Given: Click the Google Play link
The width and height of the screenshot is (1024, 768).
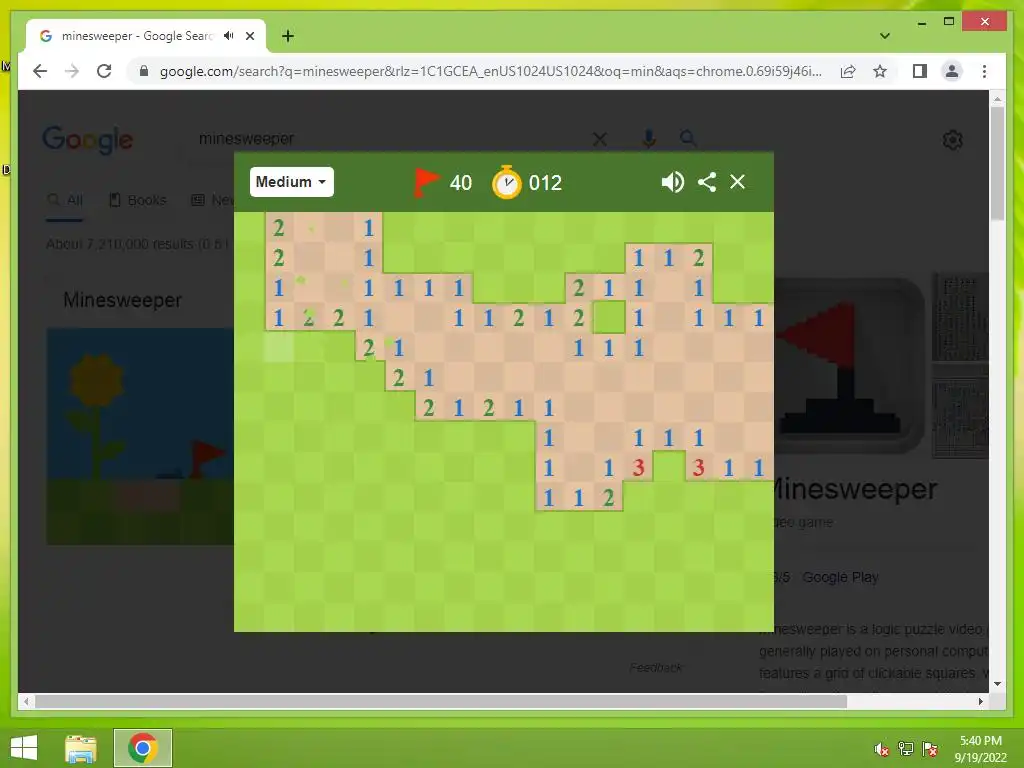Looking at the screenshot, I should point(840,577).
